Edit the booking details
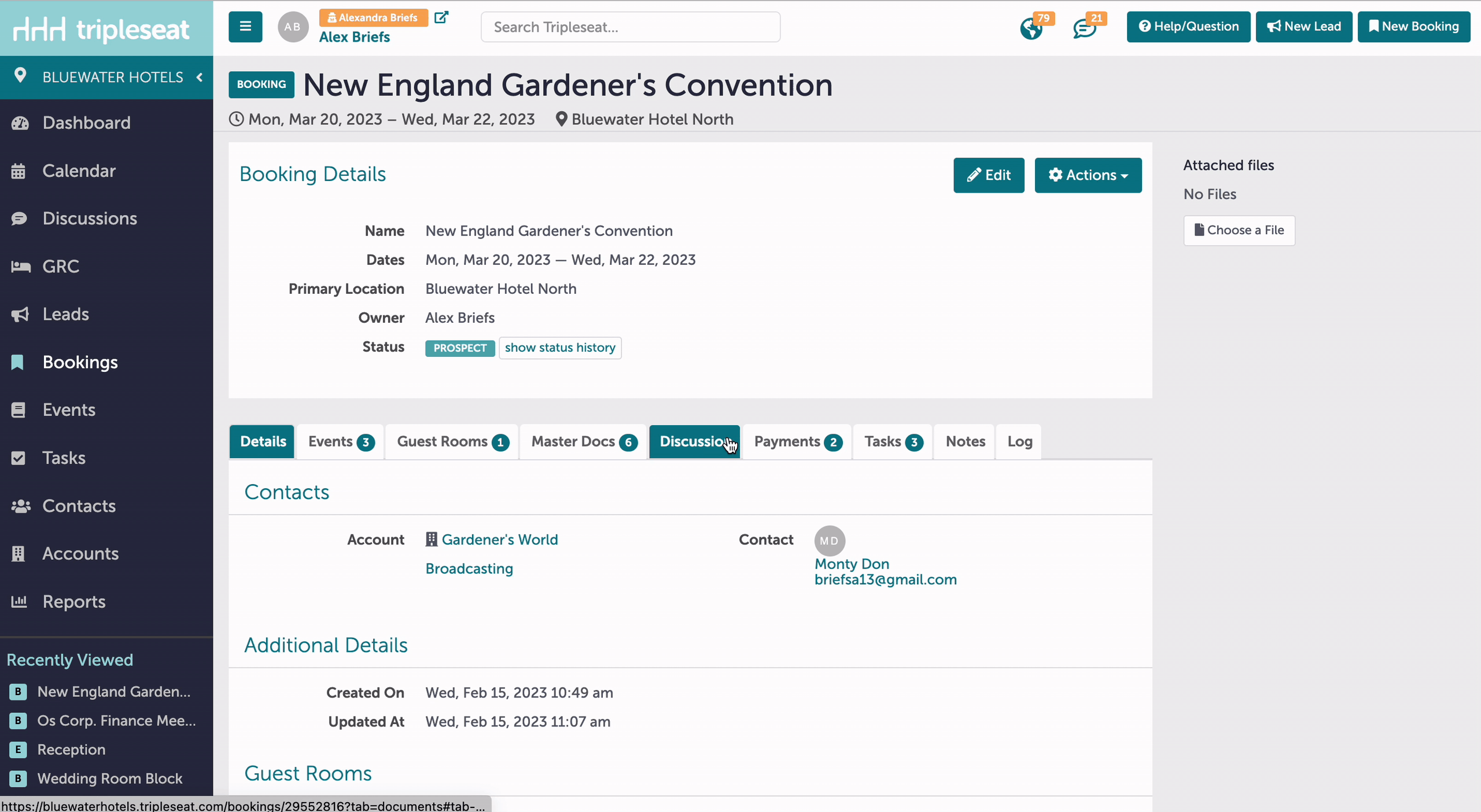Screen dimensions: 1481x812 point(989,175)
